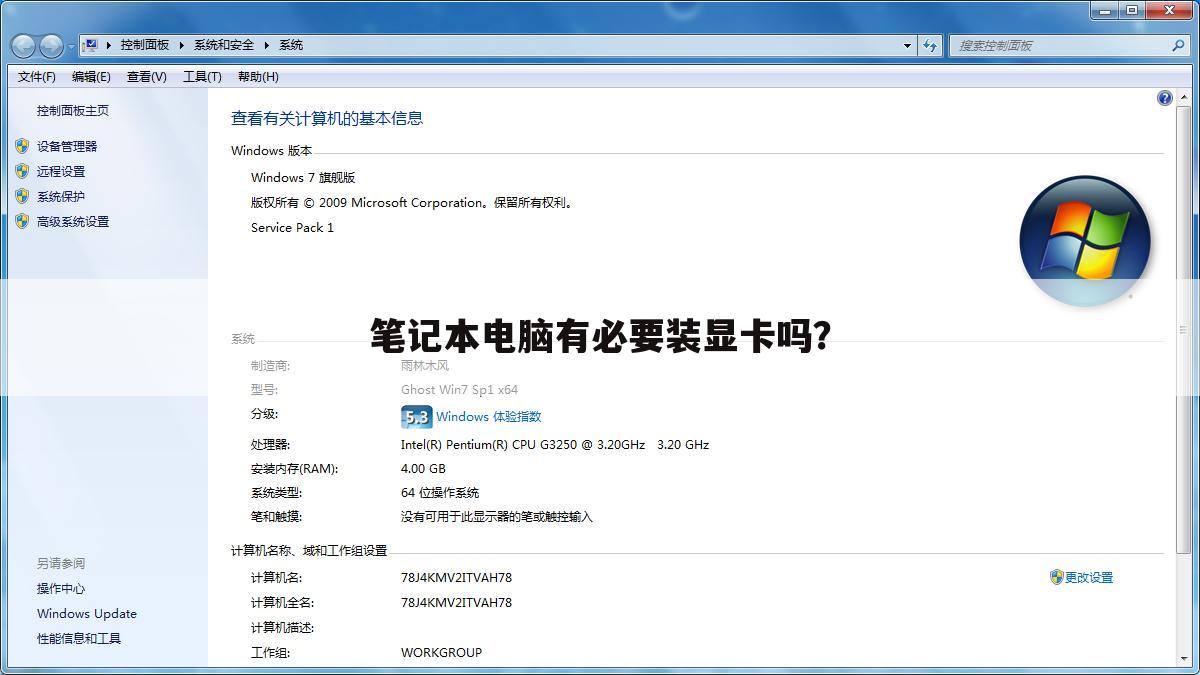1200x675 pixels.
Task: Open 远程设置 in sidebar
Action: pos(61,171)
